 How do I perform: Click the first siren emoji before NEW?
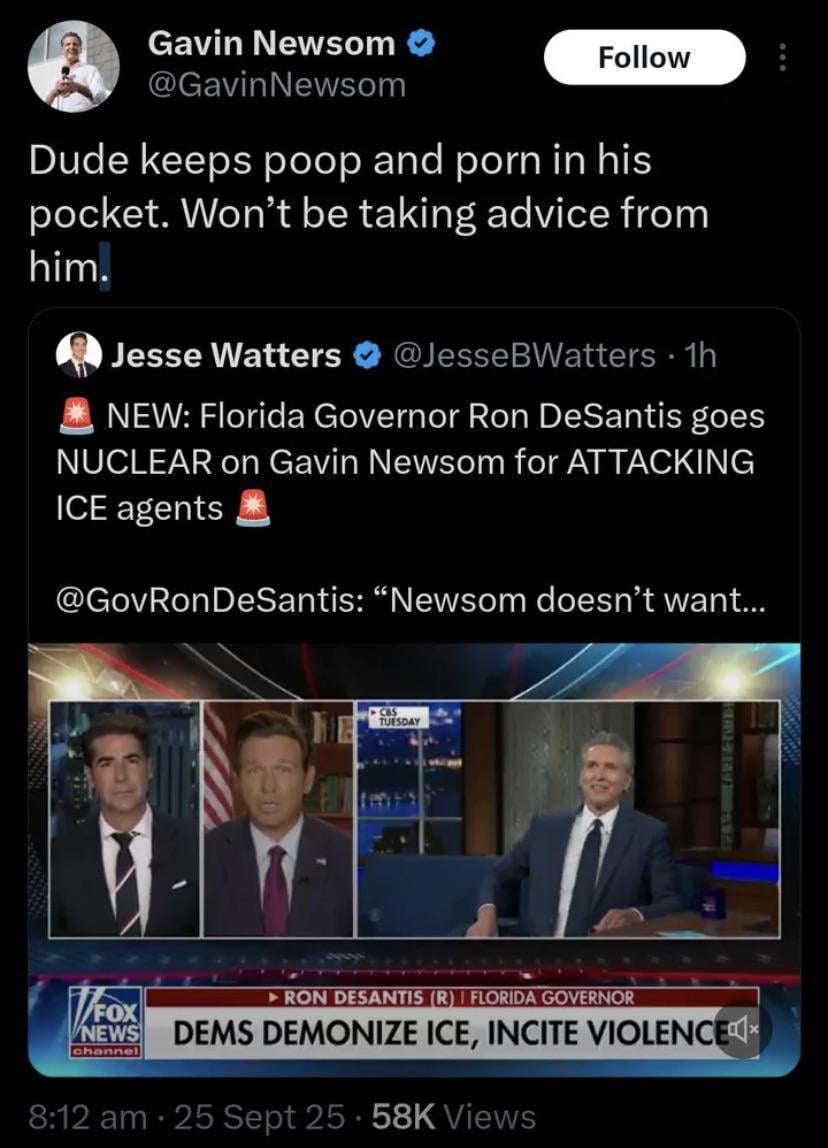(75, 416)
